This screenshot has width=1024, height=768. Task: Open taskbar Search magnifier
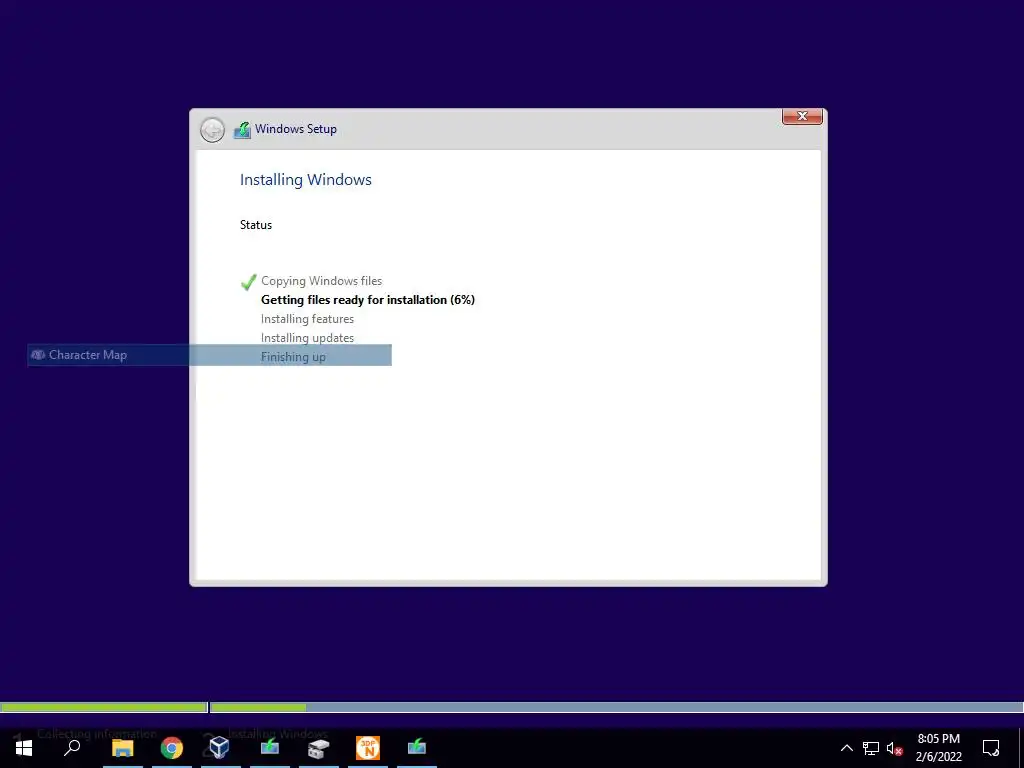coord(72,748)
